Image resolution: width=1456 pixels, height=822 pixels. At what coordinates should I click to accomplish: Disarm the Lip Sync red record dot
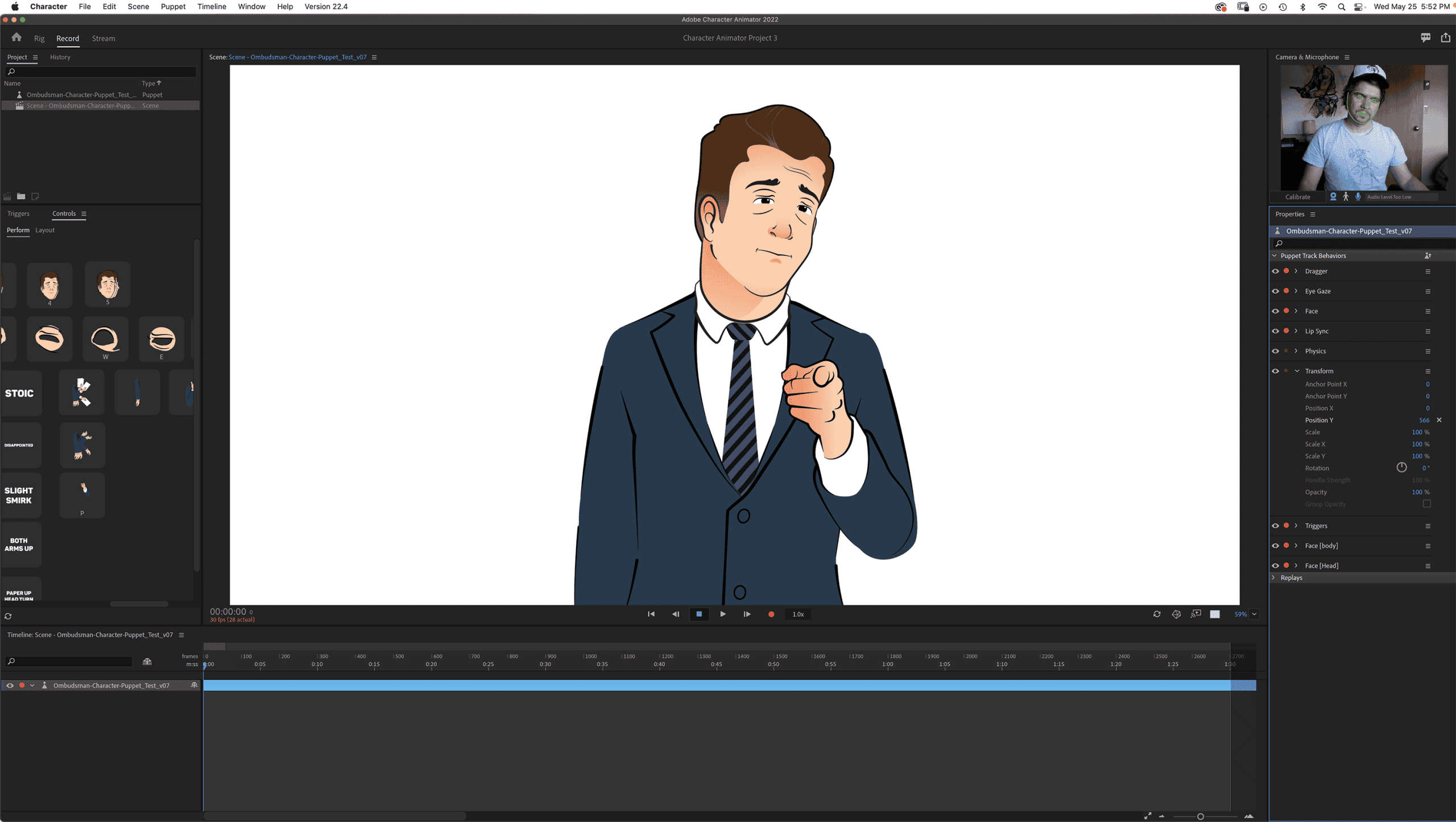coord(1287,331)
